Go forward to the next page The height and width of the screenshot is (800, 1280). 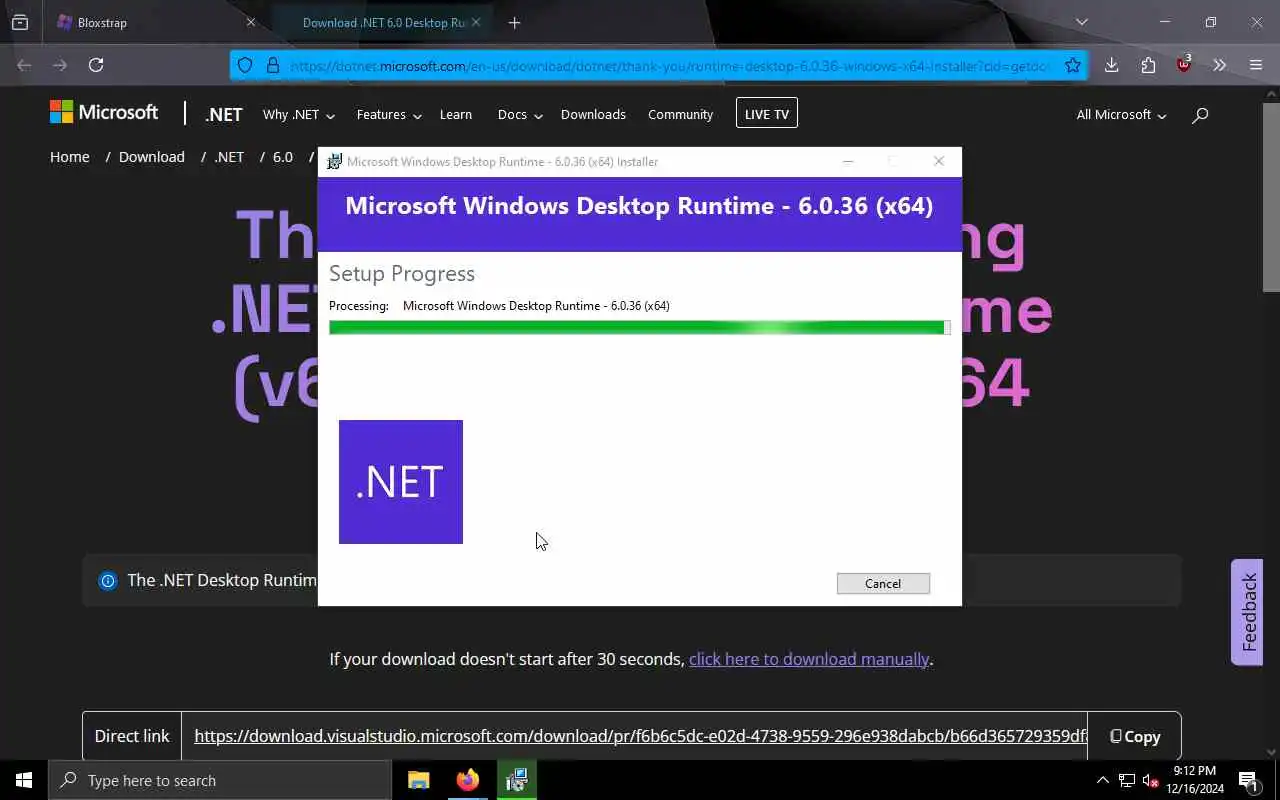click(60, 65)
